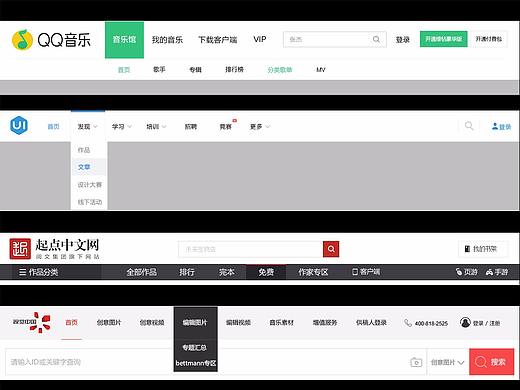This screenshot has width=520, height=390.
Task: Click the user avatar 登录 / 注册 icon
Action: pos(465,322)
